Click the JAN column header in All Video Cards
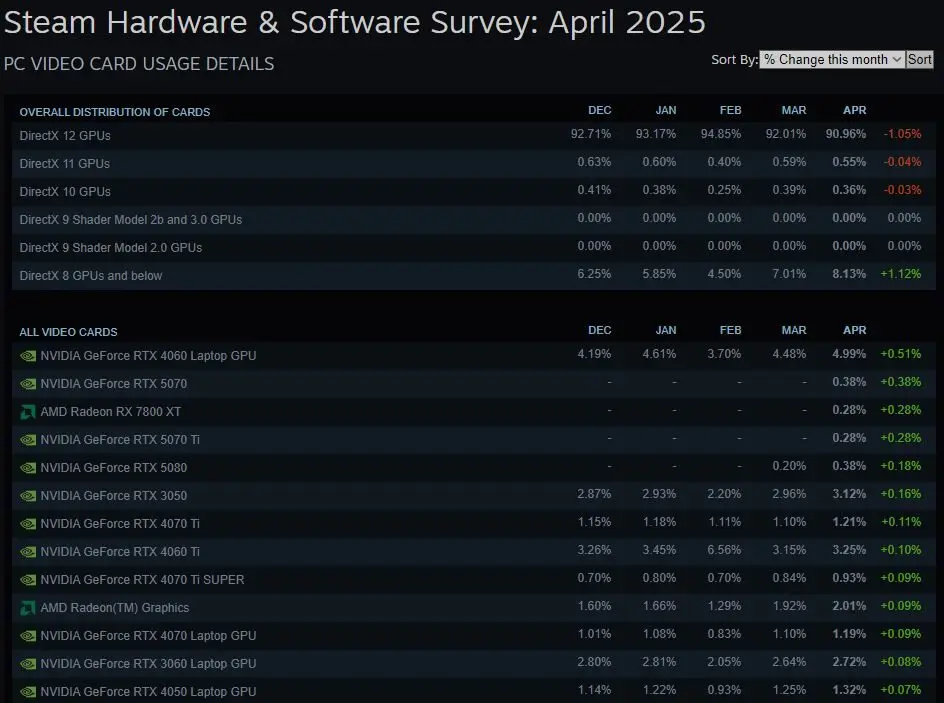The height and width of the screenshot is (703, 944). 665,330
